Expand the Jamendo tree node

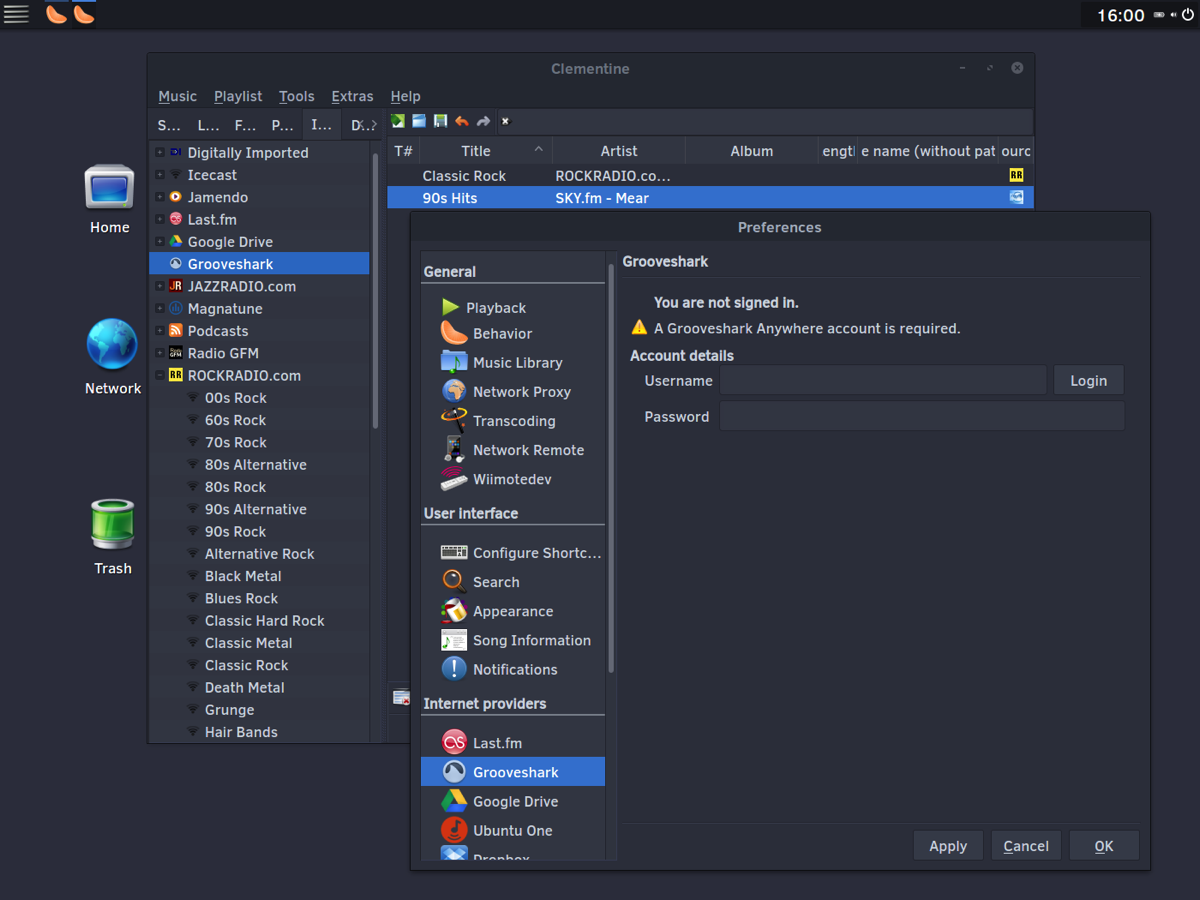point(160,197)
